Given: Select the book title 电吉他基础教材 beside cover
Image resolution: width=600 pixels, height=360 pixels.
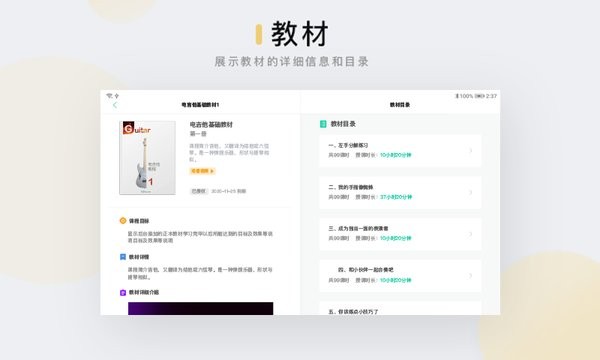Looking at the screenshot, I should (x=211, y=125).
